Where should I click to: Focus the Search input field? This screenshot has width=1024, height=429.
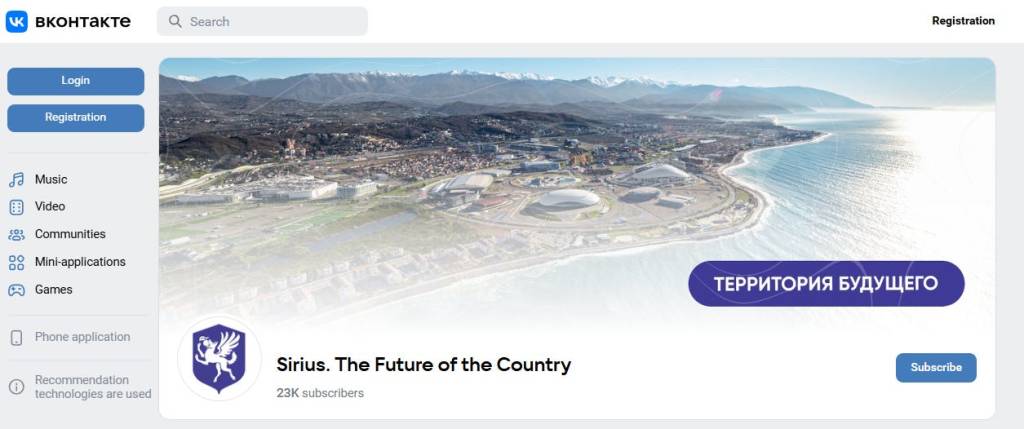[x=270, y=21]
